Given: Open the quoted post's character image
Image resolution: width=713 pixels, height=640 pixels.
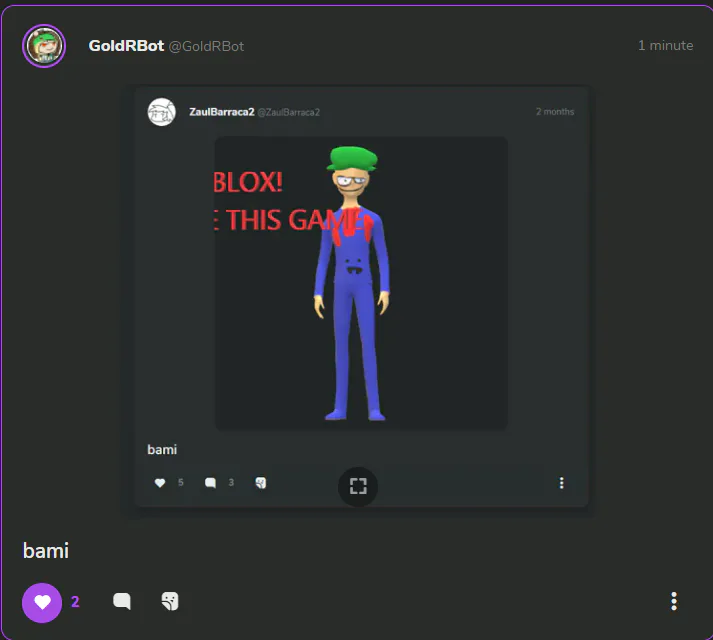Looking at the screenshot, I should pyautogui.click(x=361, y=283).
